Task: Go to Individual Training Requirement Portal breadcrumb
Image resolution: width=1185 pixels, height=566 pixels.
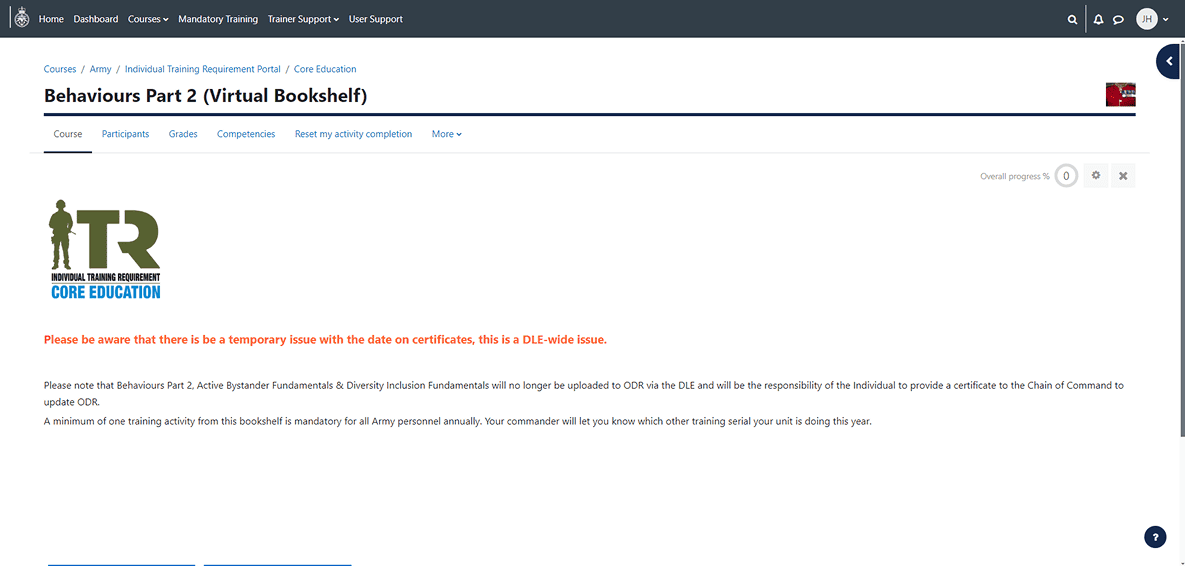Action: point(203,69)
